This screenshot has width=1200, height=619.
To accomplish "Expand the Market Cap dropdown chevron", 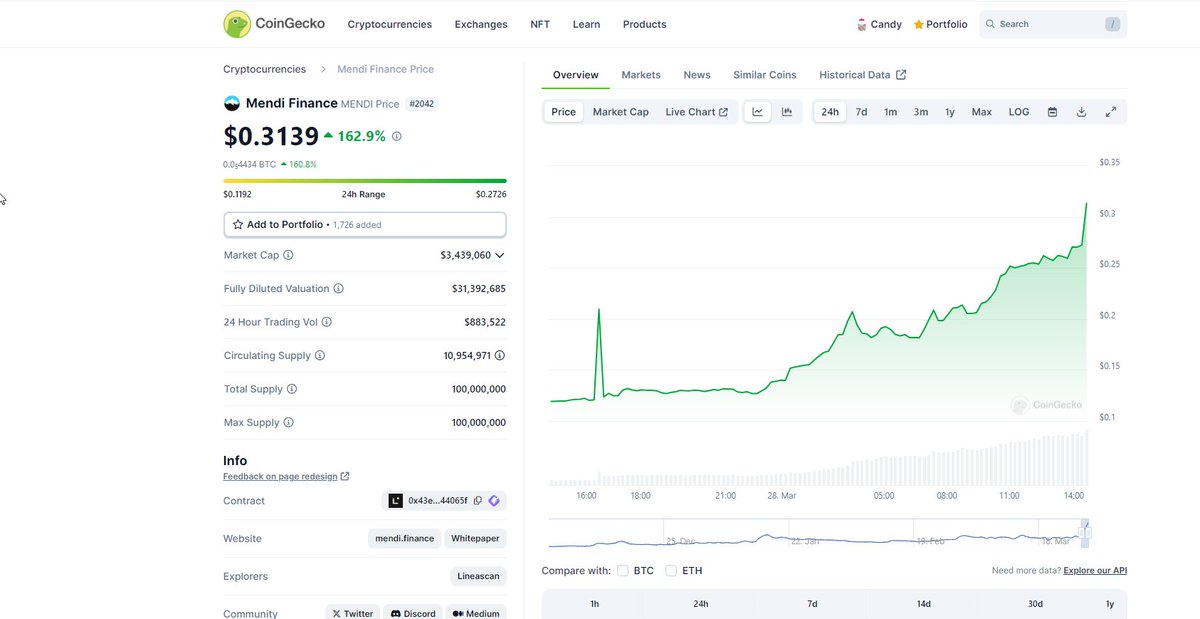I will tap(500, 255).
